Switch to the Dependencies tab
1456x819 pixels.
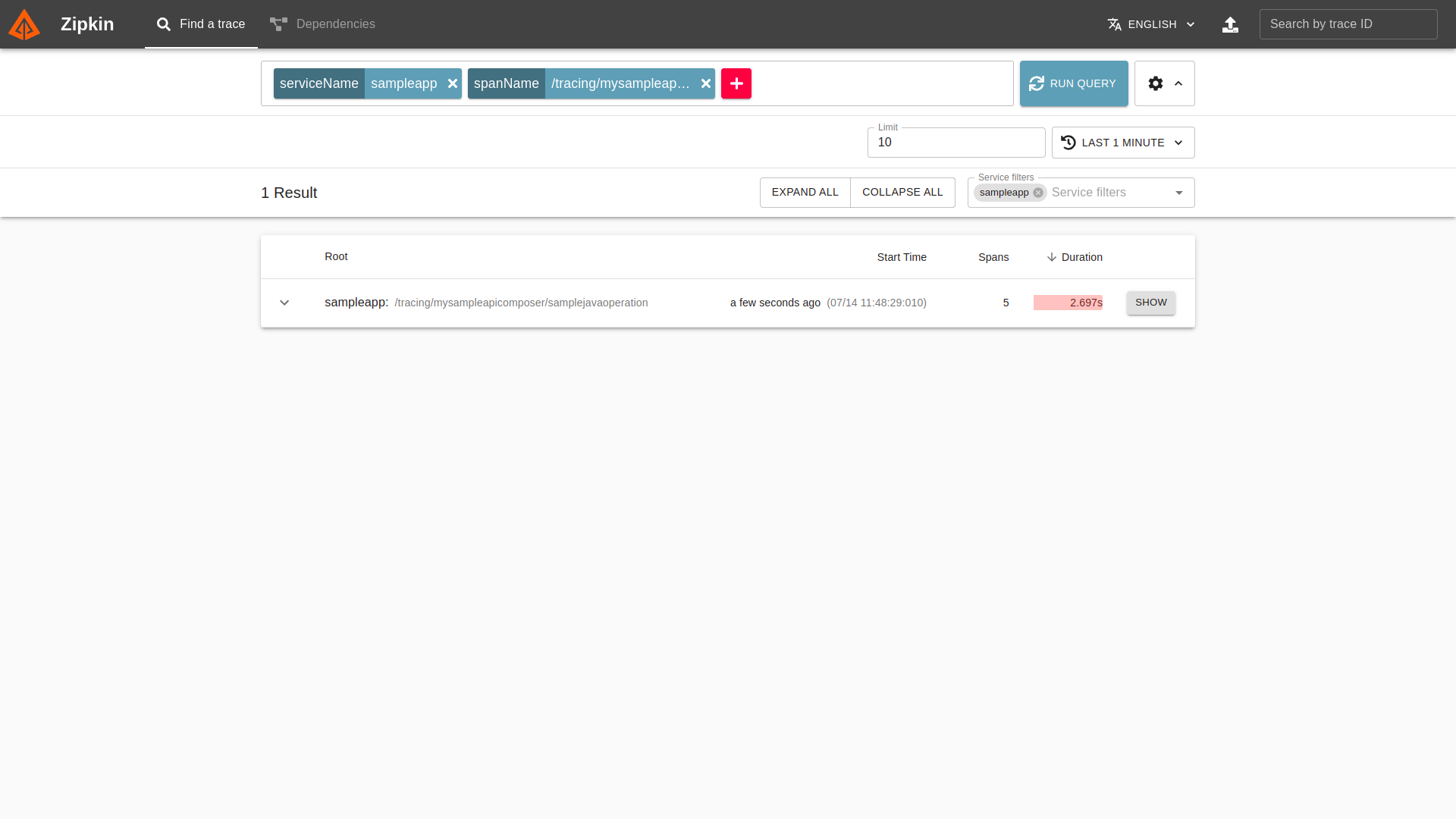[x=322, y=24]
